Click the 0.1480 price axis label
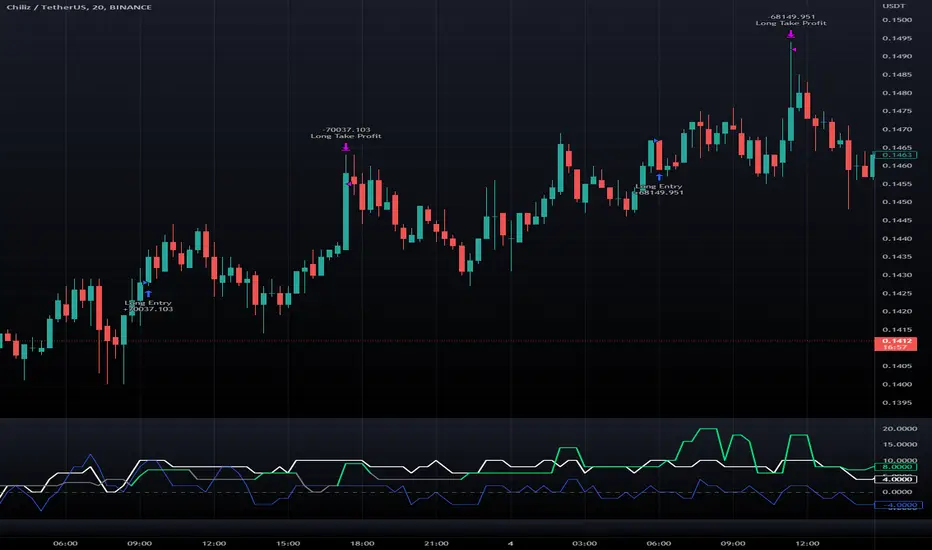 897,93
